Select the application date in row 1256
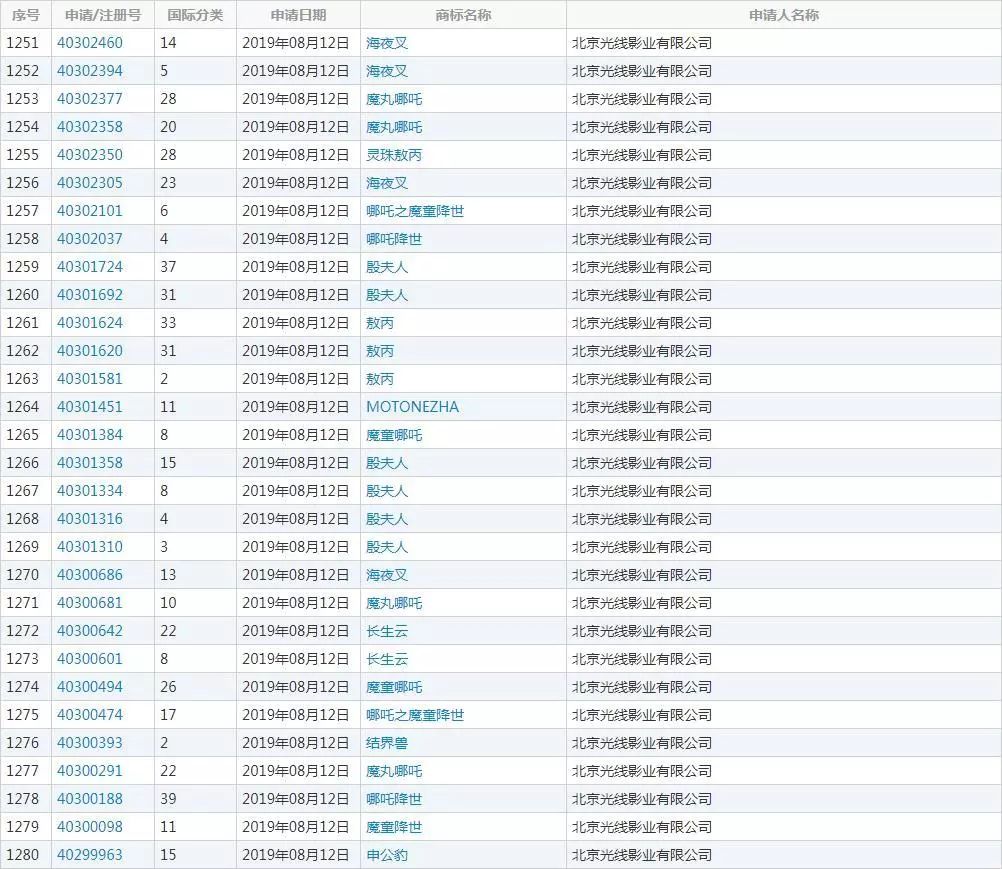Viewport: 1002px width, 869px height. pos(296,183)
